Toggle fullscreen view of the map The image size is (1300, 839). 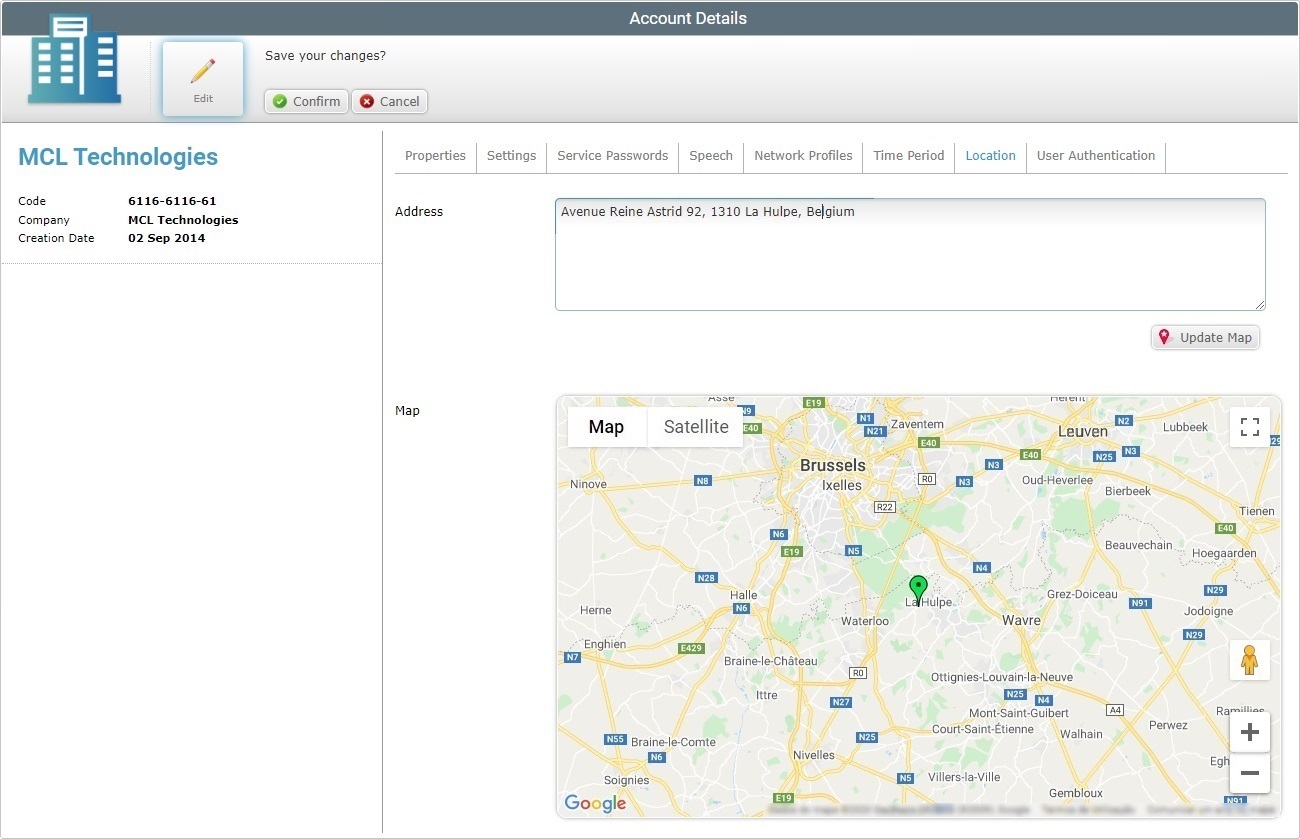[1249, 427]
